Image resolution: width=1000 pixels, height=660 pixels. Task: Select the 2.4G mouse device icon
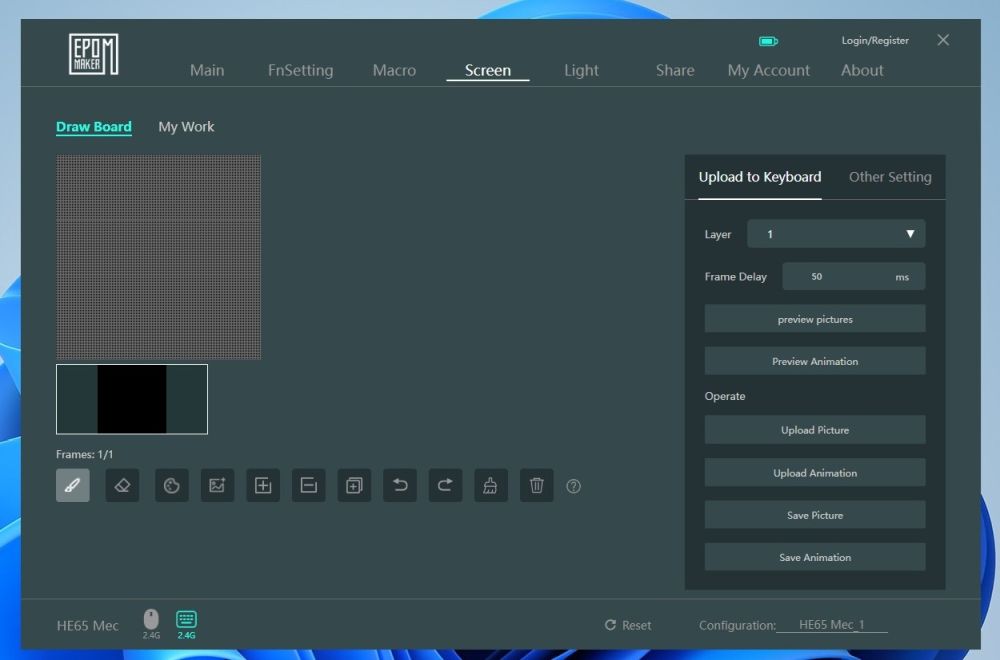pos(151,623)
